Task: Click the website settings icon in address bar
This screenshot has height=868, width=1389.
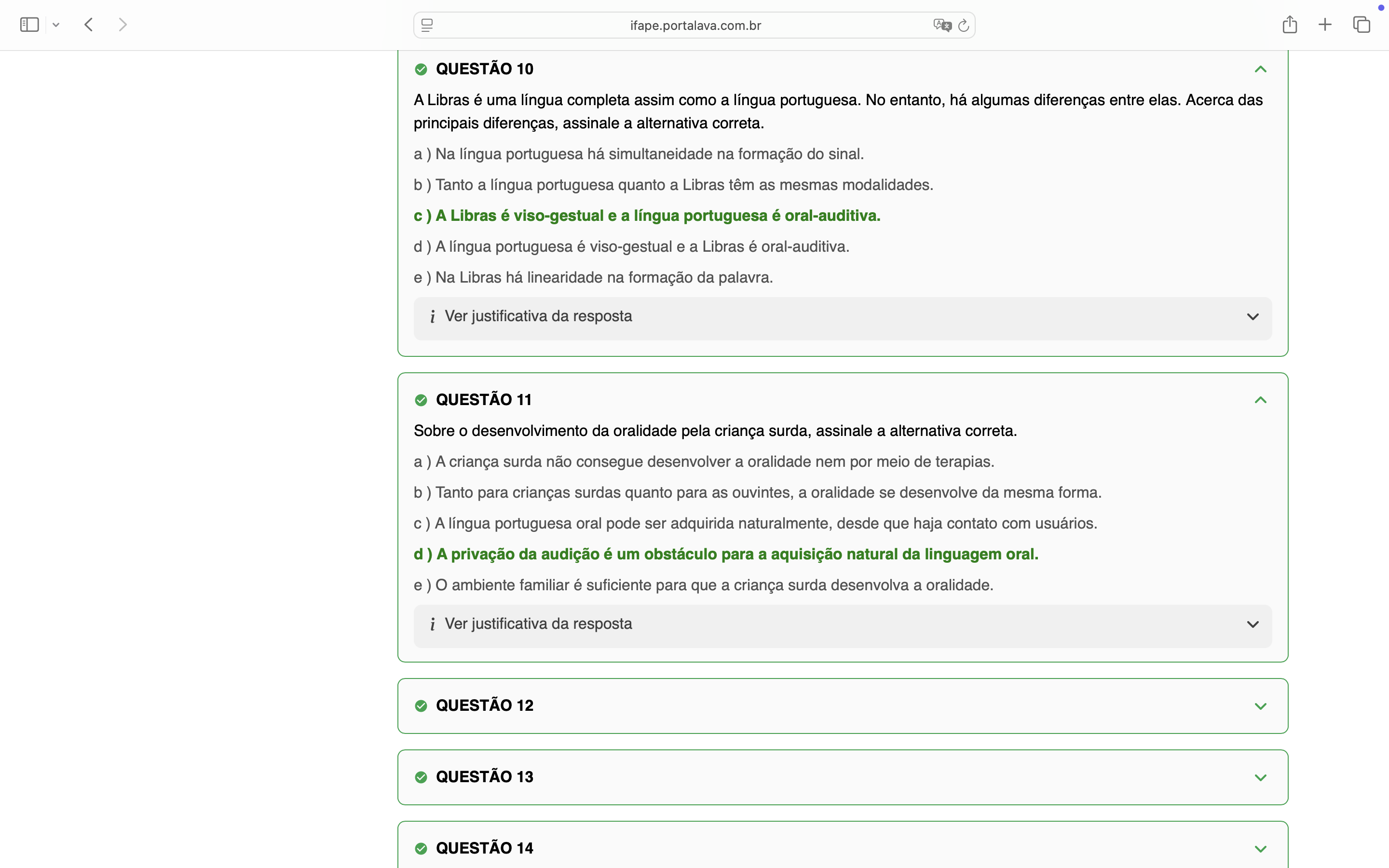Action: point(427,25)
